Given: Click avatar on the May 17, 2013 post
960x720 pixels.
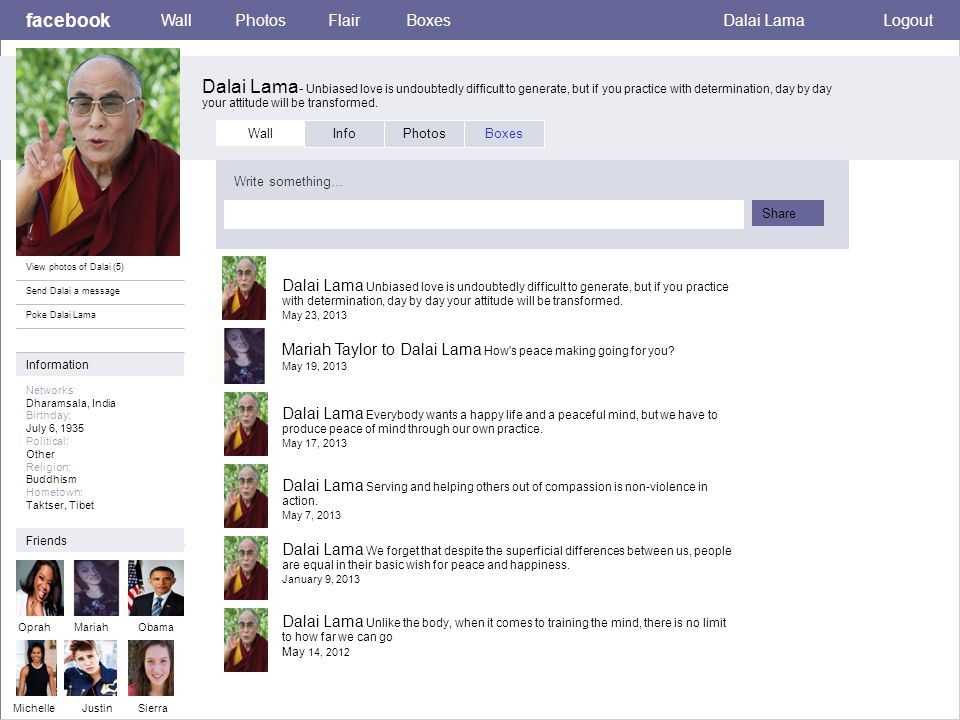Looking at the screenshot, I should click(x=246, y=424).
